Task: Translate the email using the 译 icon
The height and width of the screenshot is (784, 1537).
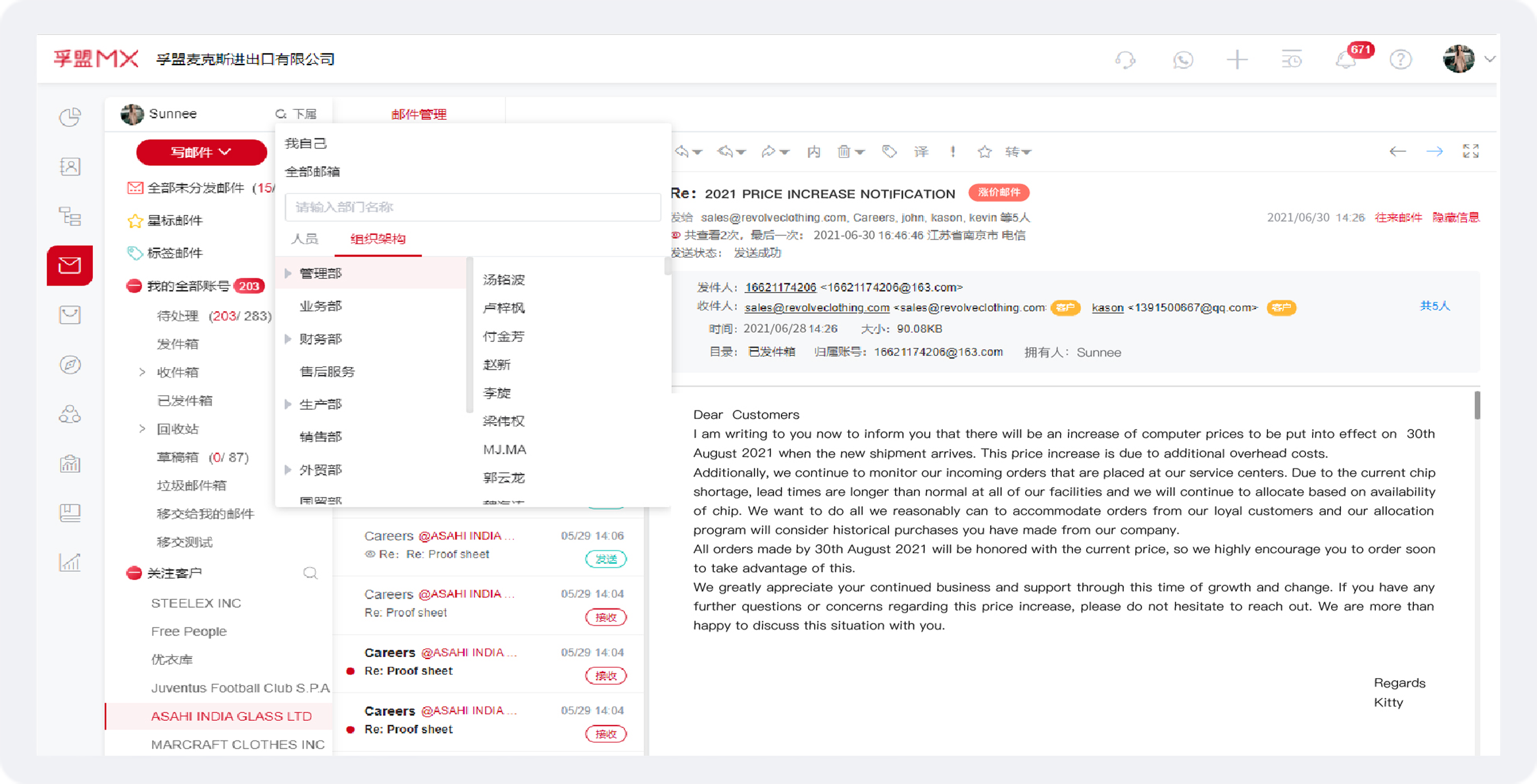Action: [x=921, y=151]
